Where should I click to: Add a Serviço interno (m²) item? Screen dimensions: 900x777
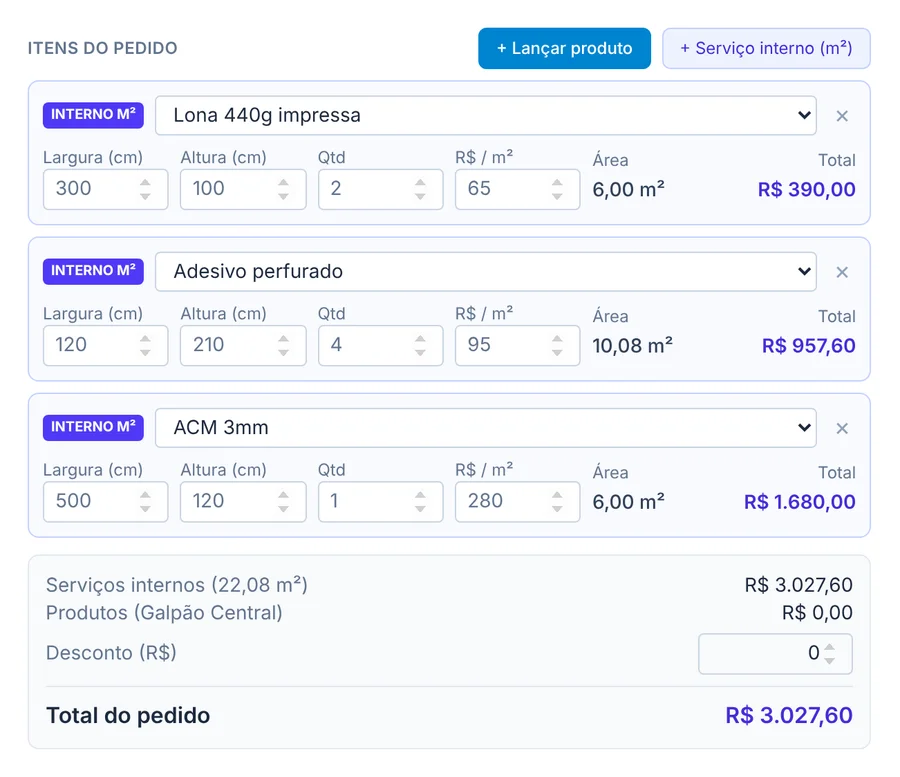[766, 48]
